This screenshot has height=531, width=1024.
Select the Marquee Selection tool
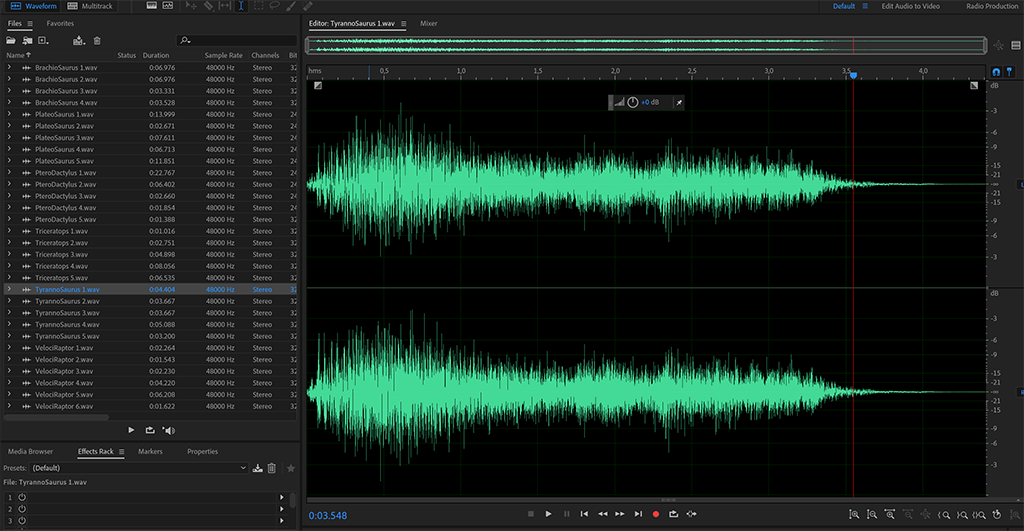click(258, 6)
